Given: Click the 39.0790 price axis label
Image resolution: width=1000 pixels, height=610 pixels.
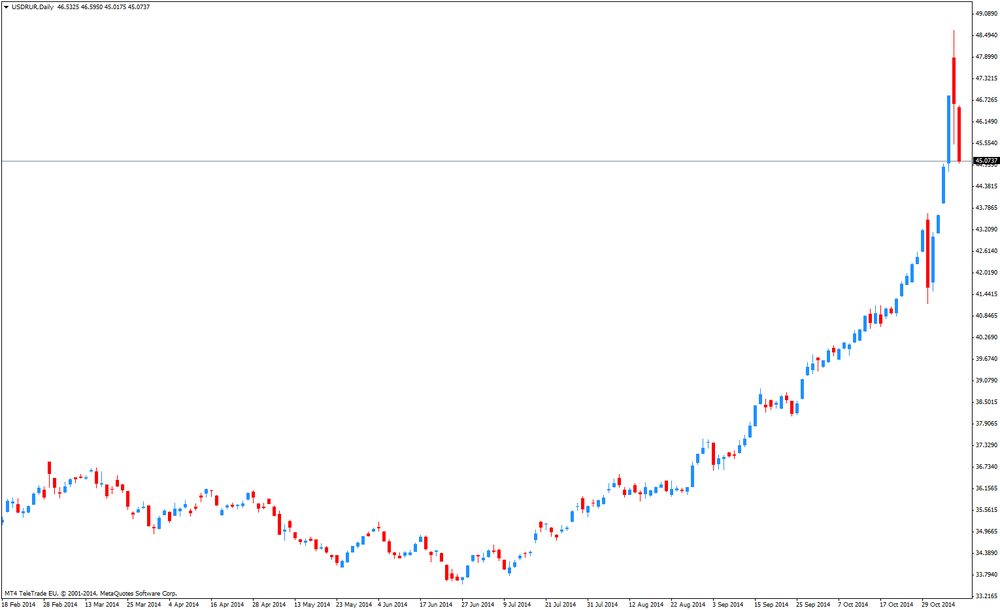Looking at the screenshot, I should coord(986,380).
